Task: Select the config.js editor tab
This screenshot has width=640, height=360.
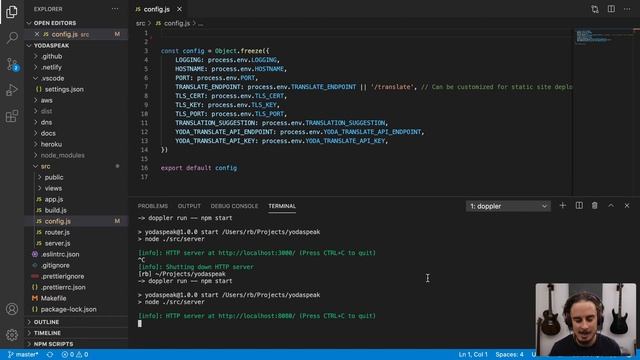Action: (157, 9)
